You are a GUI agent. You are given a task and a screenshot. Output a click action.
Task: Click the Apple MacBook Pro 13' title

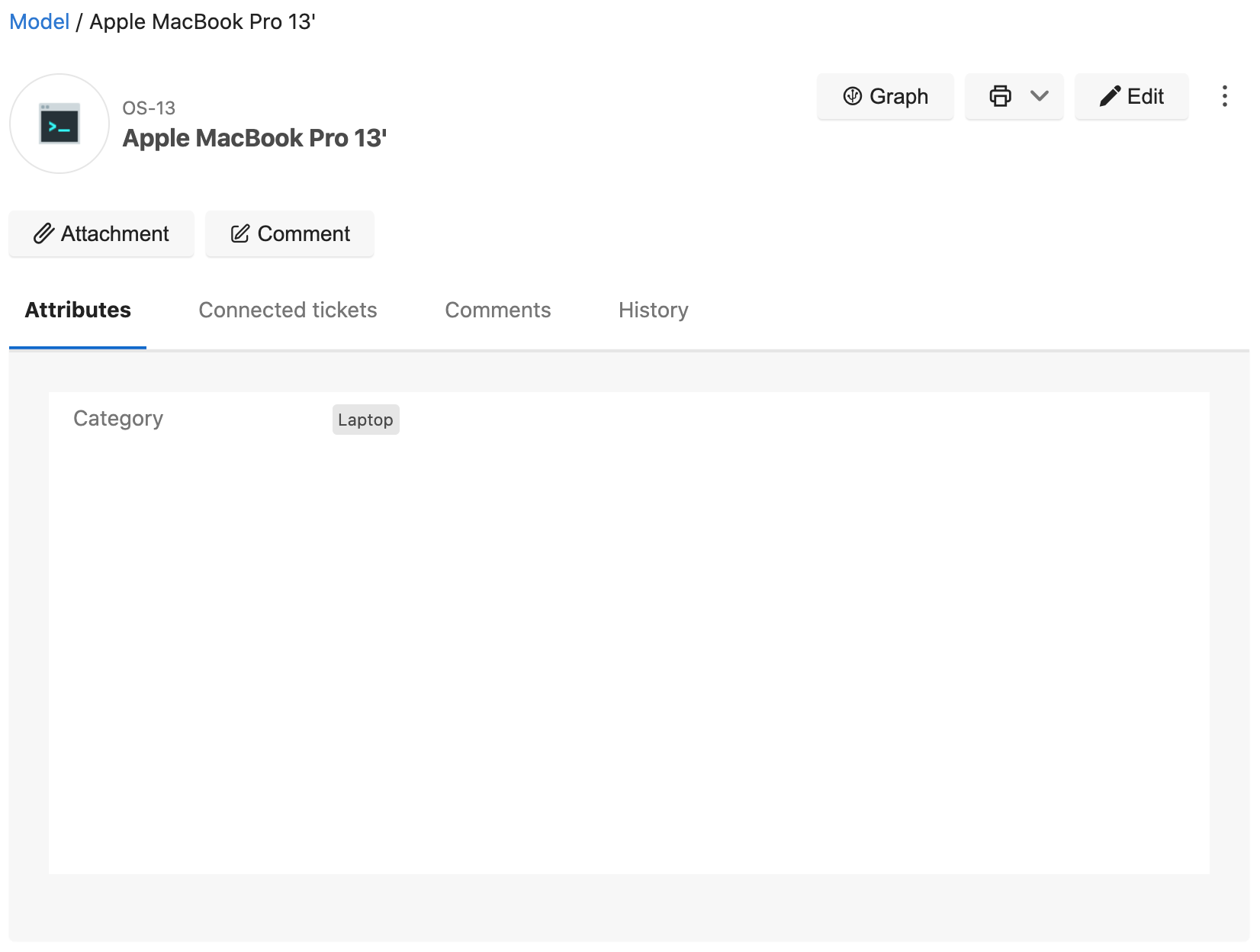[255, 138]
